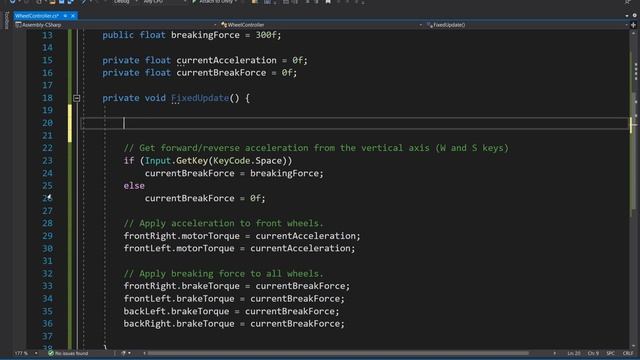The image size is (640, 360).
Task: Open the 177 % zoom dropdown
Action: tap(26, 353)
